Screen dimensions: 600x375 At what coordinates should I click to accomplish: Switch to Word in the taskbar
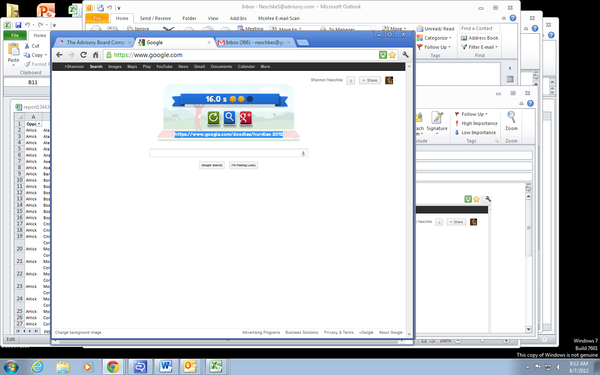165,367
